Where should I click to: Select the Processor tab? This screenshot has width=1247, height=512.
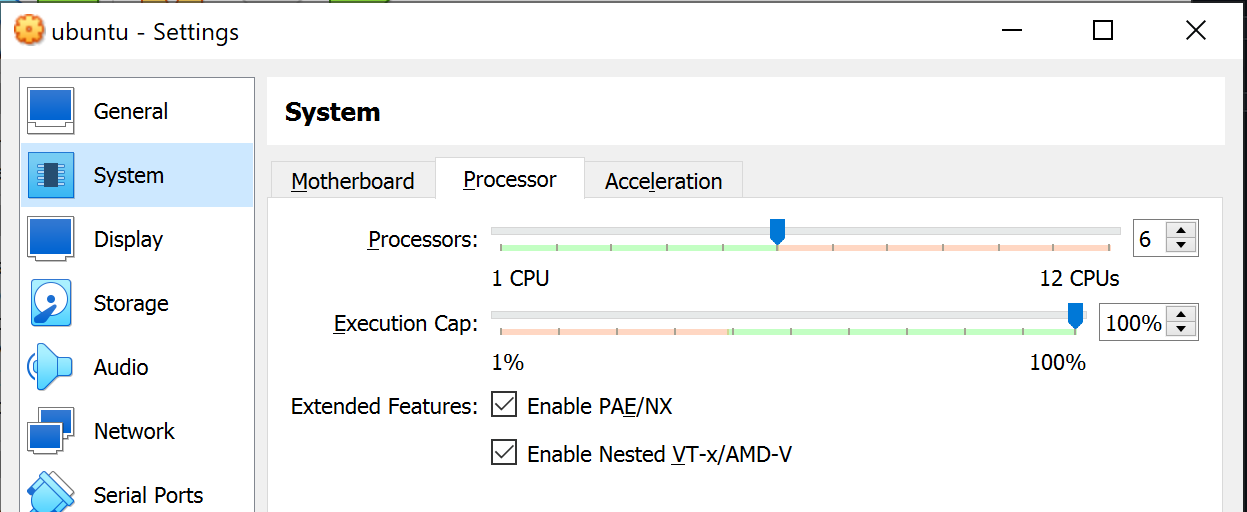tap(509, 180)
